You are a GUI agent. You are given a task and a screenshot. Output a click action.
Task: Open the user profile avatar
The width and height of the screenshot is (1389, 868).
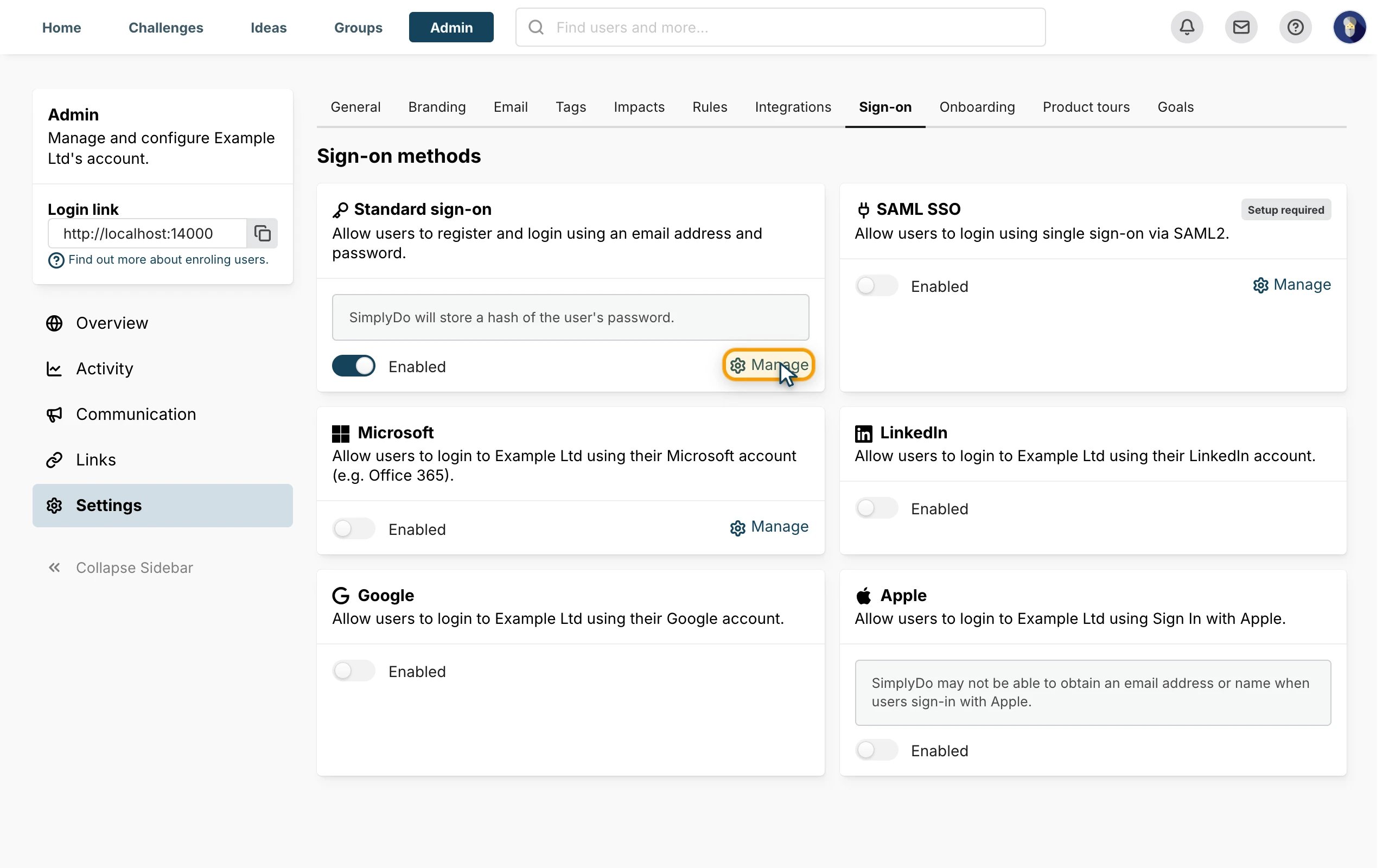(1349, 27)
